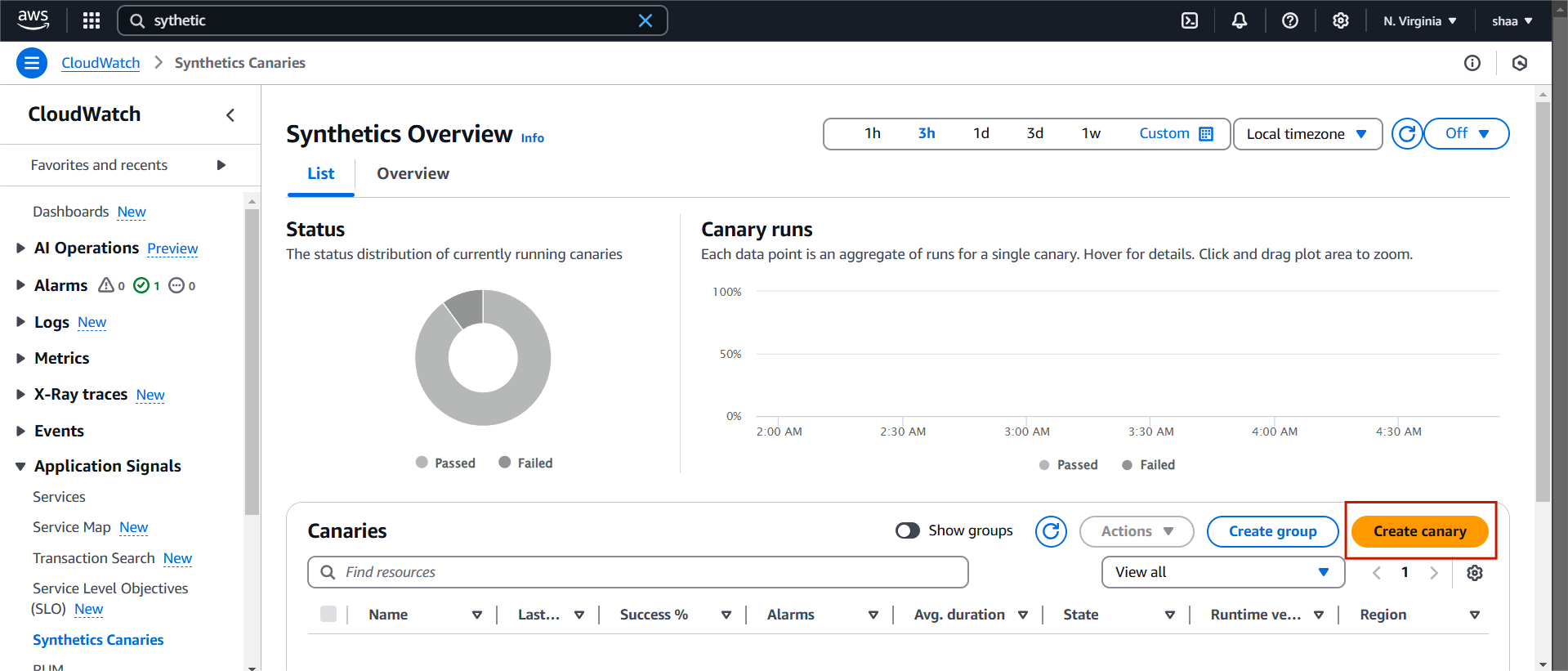Click the Create canary button
Image resolution: width=1568 pixels, height=671 pixels.
tap(1420, 531)
